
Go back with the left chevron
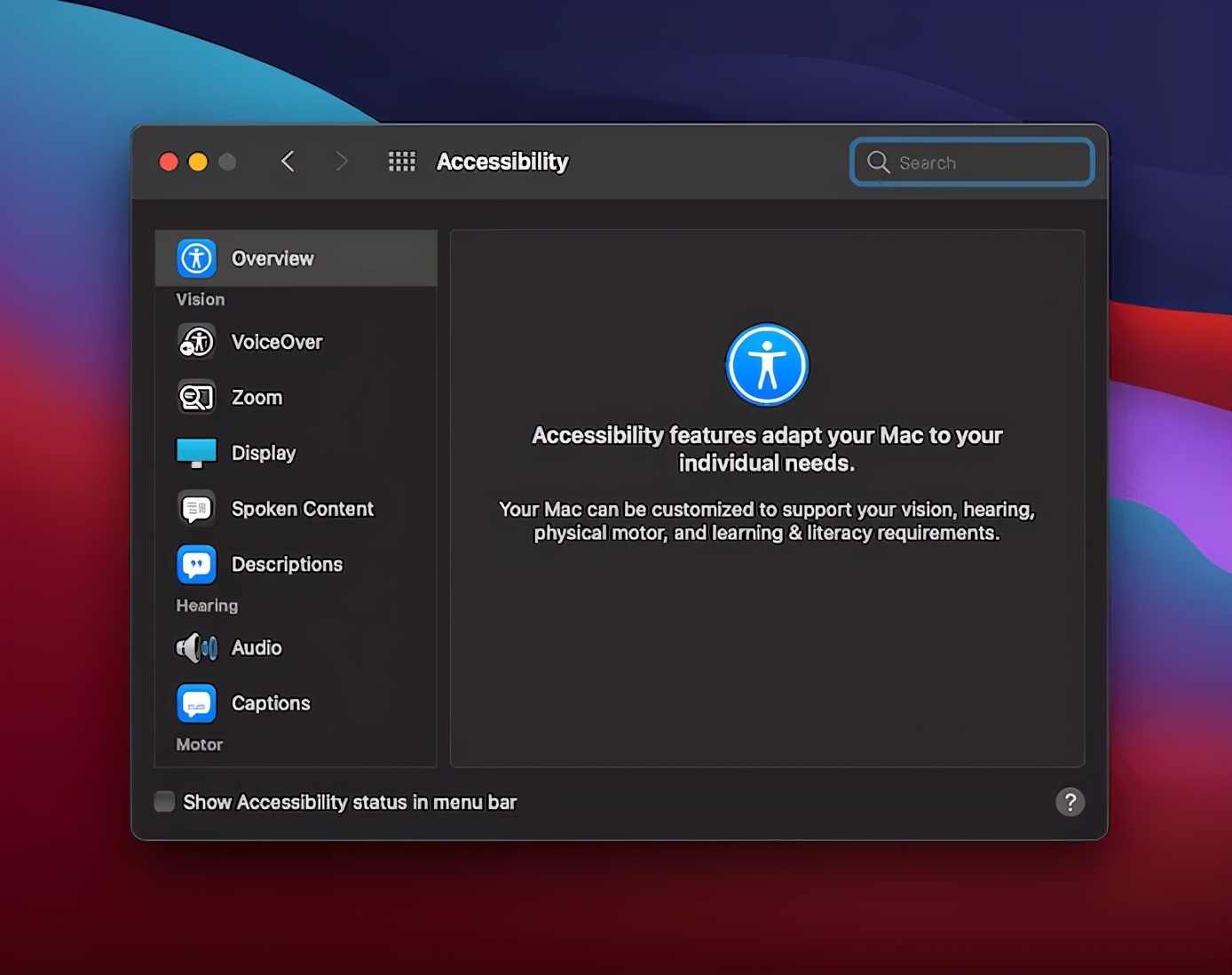pyautogui.click(x=288, y=162)
